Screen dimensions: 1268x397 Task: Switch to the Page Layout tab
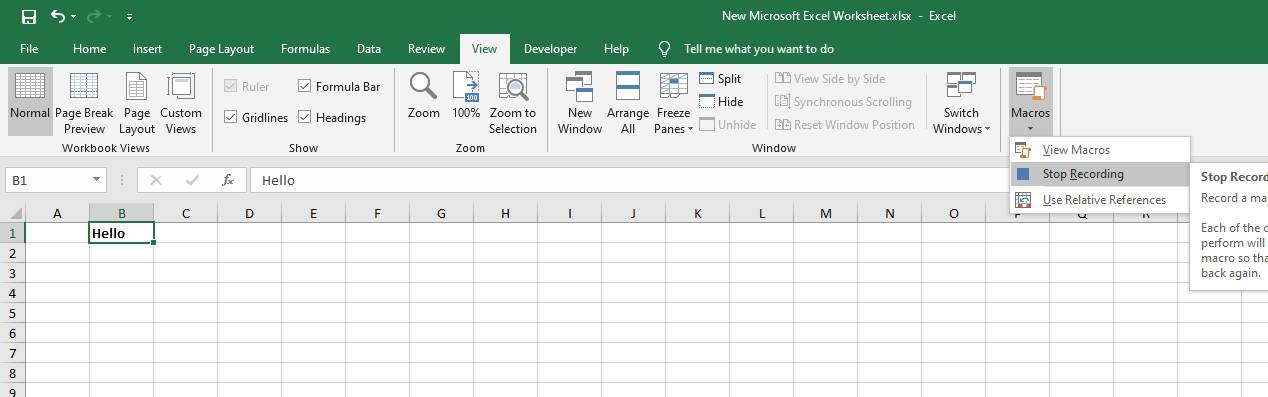[x=221, y=48]
